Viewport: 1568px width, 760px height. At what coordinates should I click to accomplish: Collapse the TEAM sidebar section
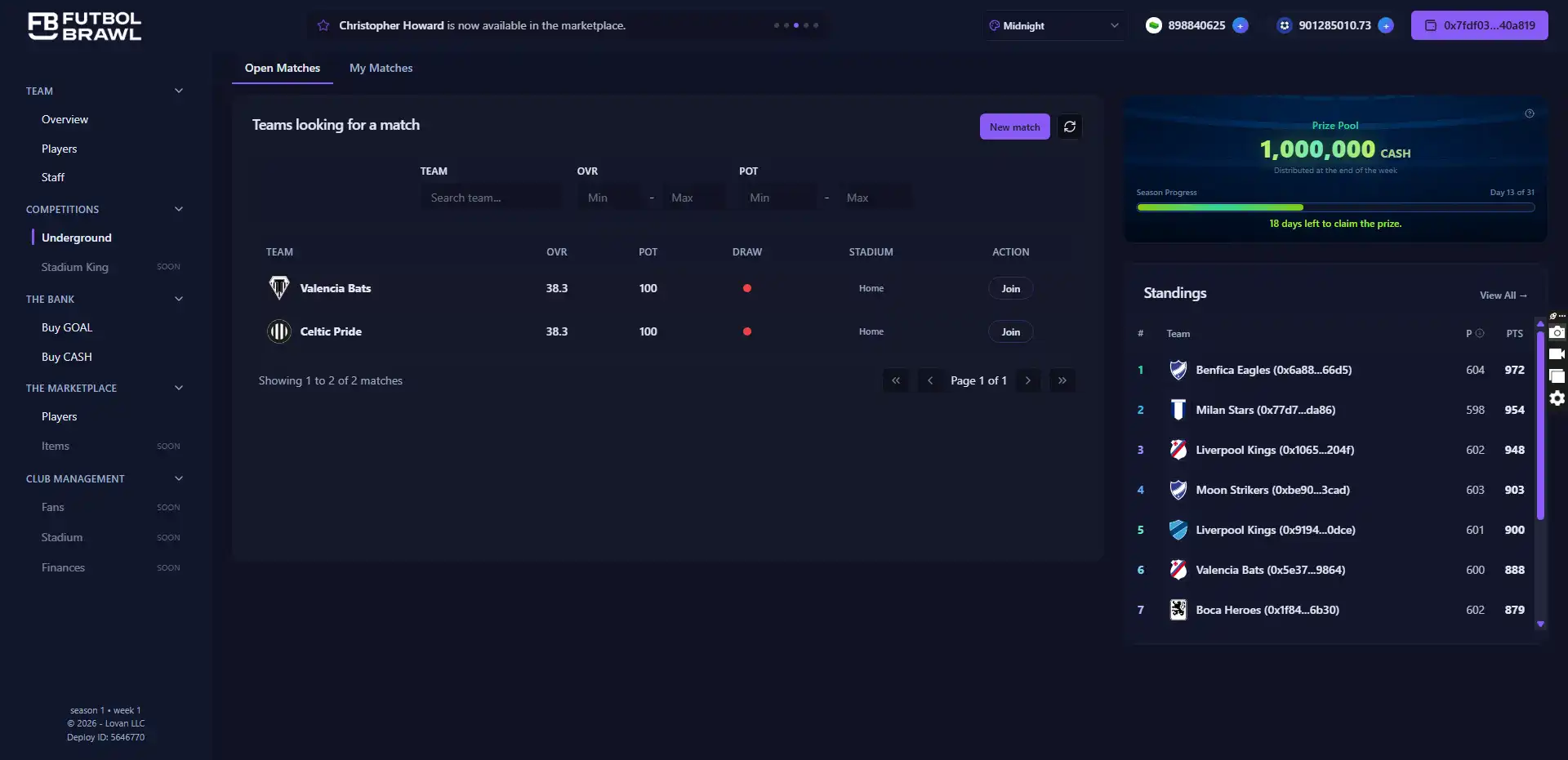pos(179,91)
